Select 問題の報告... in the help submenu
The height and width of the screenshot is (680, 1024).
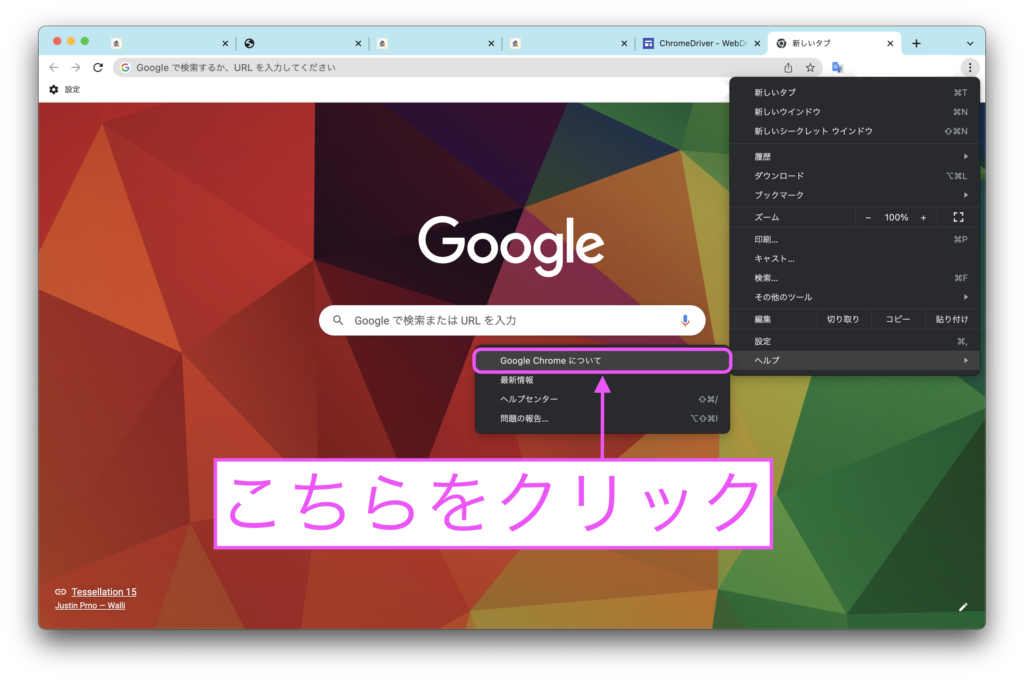[x=602, y=419]
